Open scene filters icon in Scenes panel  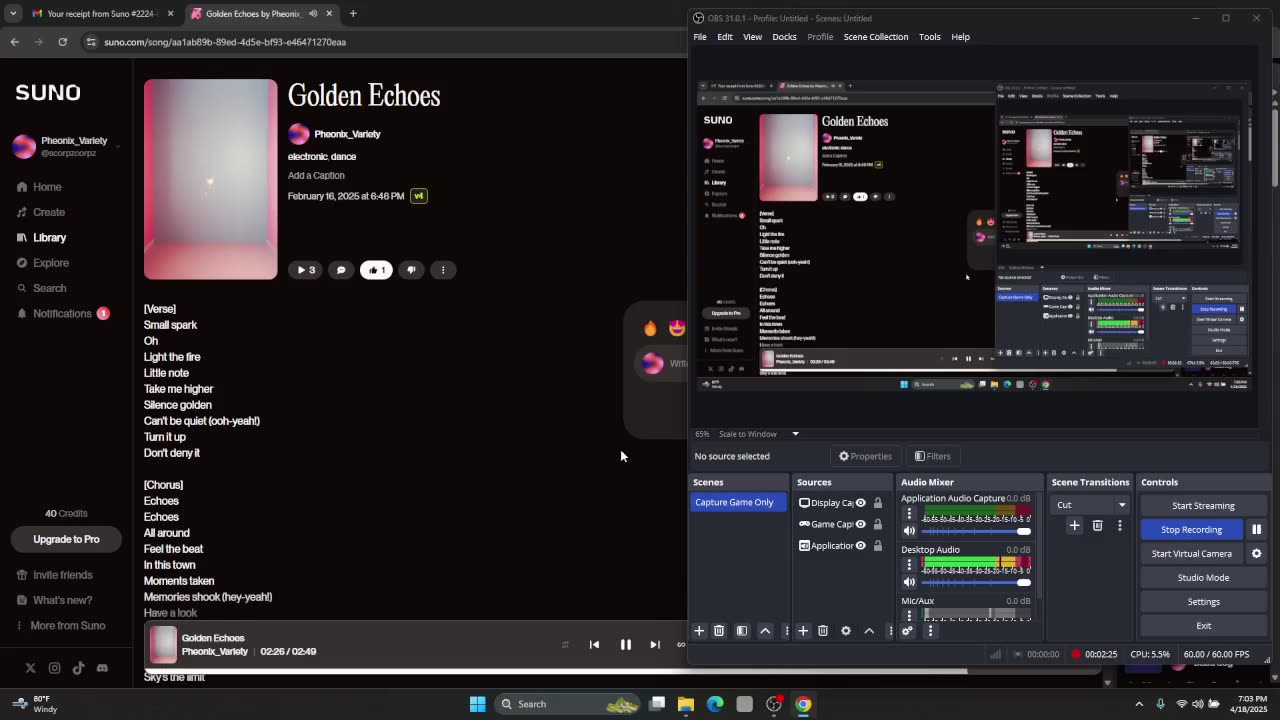tap(742, 631)
